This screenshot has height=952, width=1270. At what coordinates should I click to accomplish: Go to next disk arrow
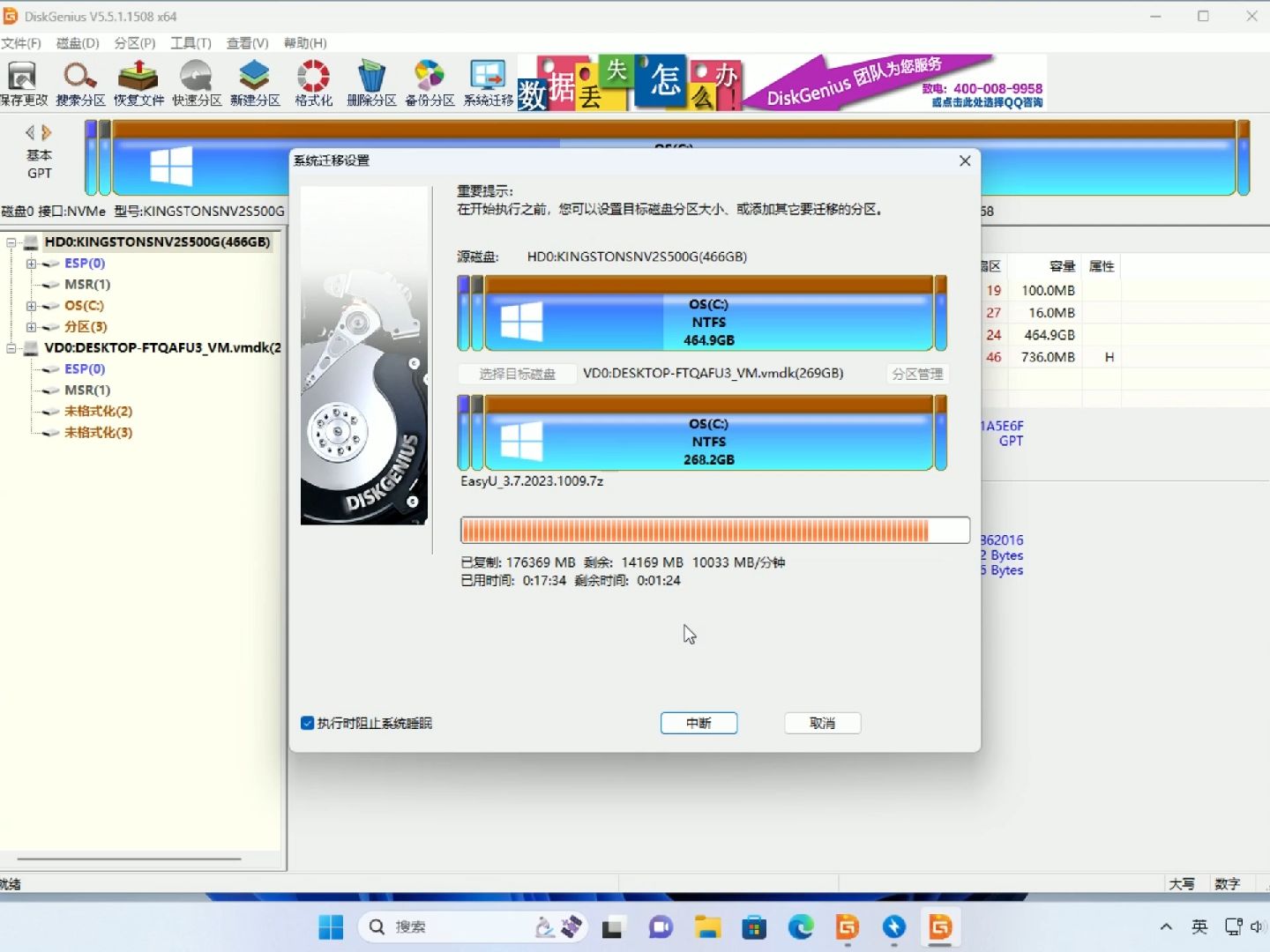tap(47, 132)
